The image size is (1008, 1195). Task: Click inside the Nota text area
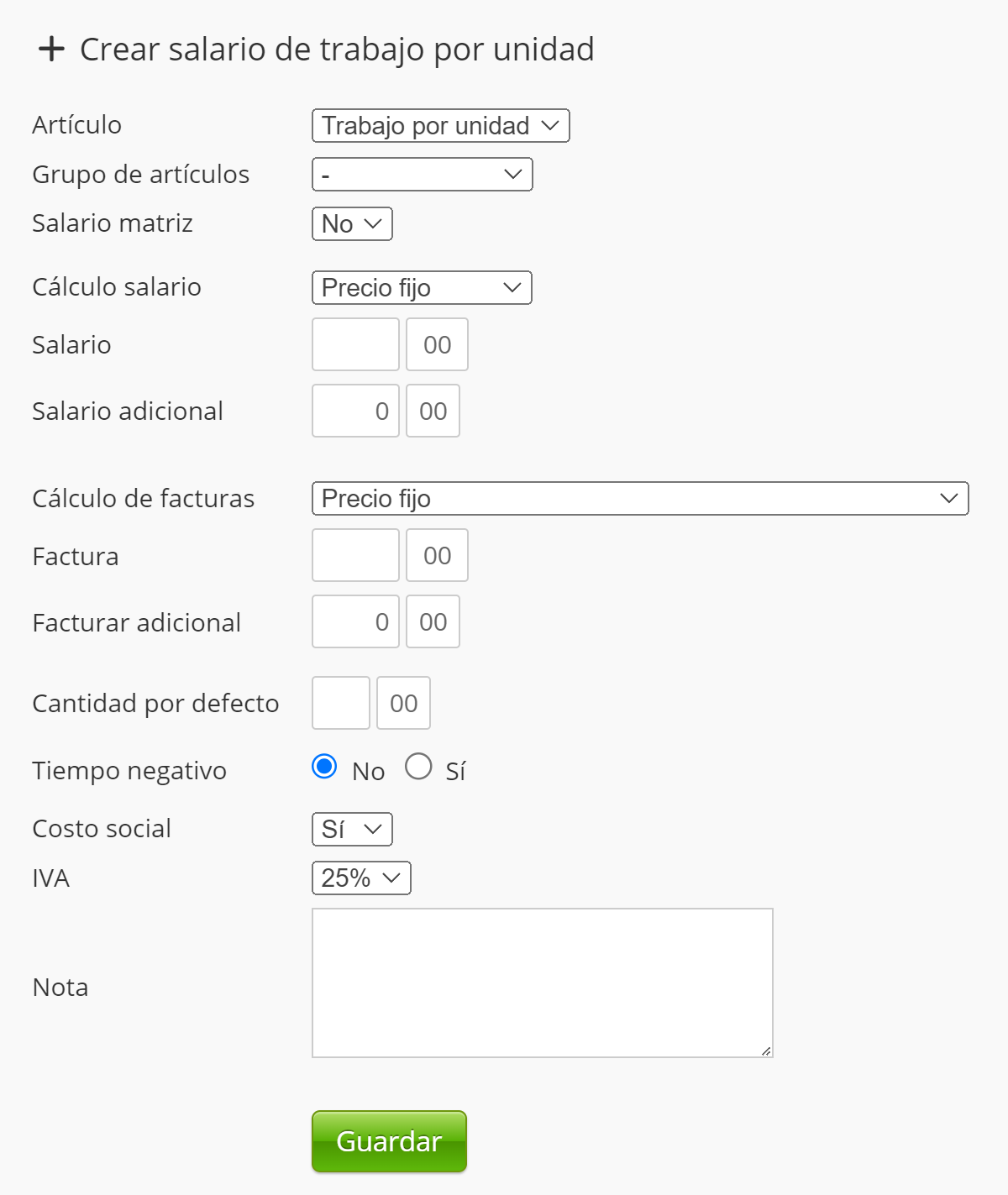tap(542, 983)
